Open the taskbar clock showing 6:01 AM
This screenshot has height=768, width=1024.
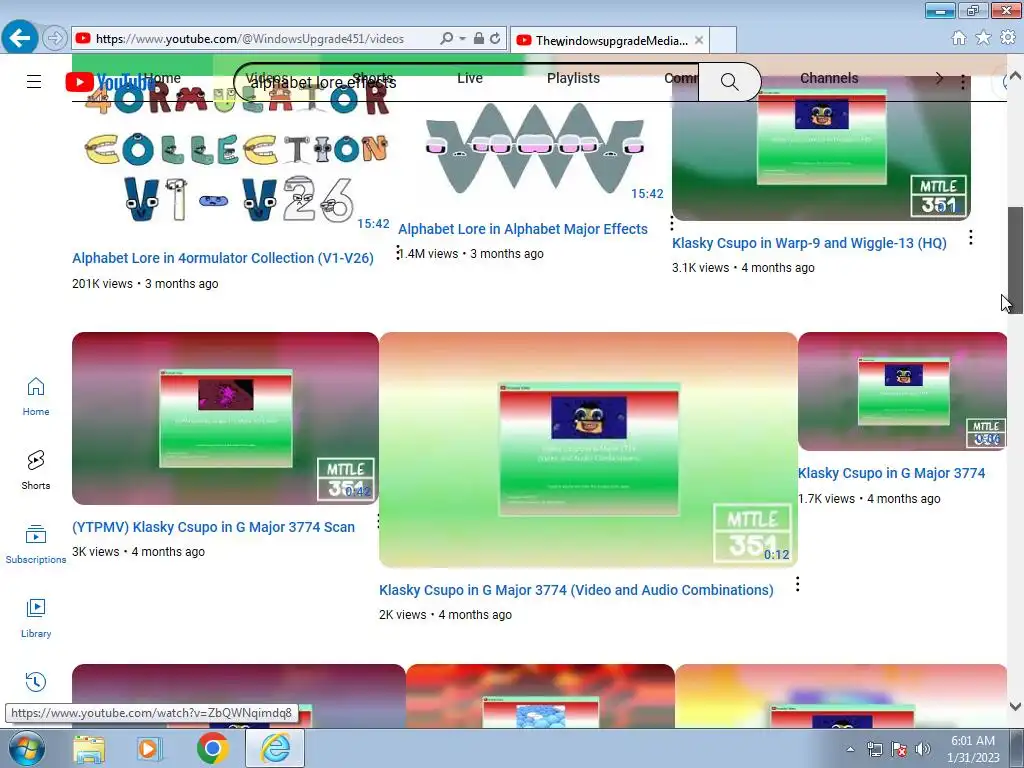[x=973, y=749]
